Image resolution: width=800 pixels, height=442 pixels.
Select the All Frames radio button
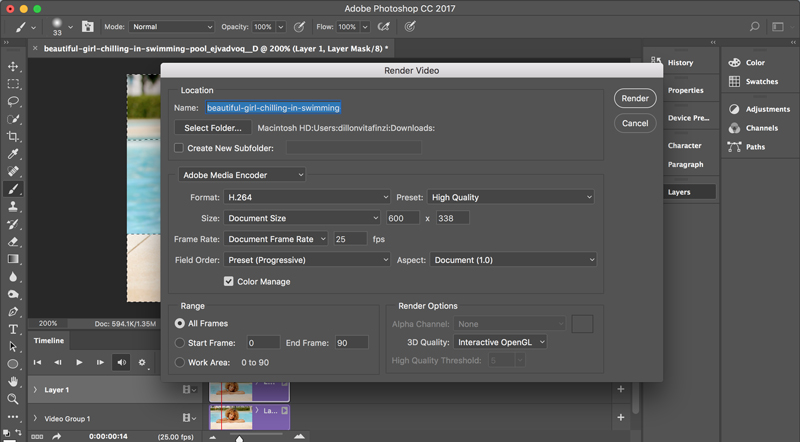[180, 323]
